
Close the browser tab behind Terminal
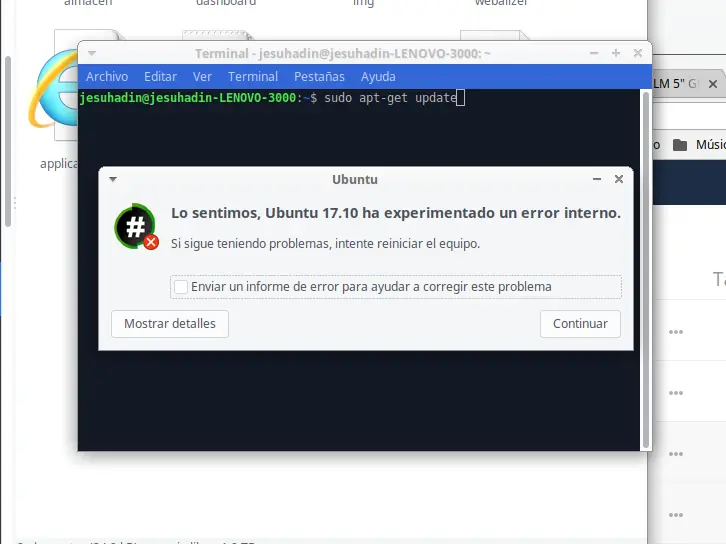713,84
